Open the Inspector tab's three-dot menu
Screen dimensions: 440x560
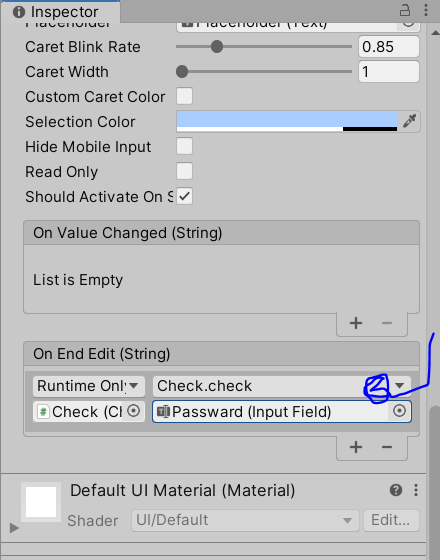[426, 10]
